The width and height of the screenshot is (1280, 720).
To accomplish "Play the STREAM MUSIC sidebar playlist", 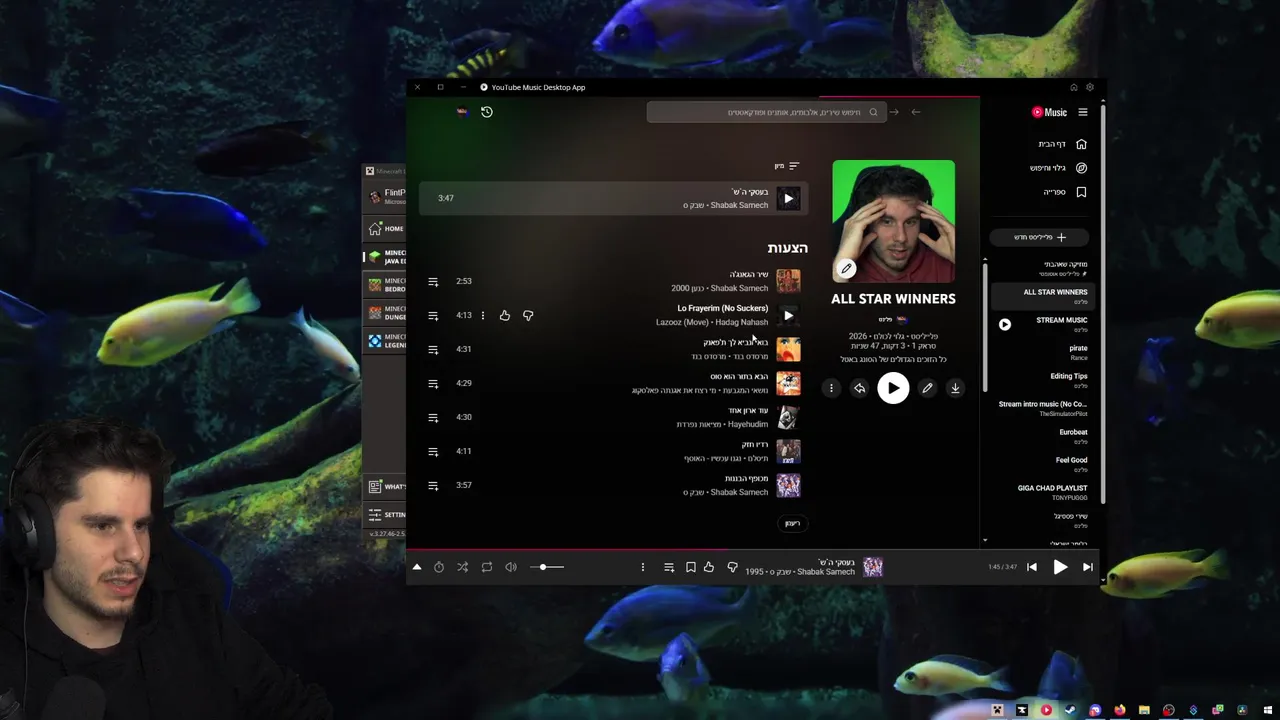I will pyautogui.click(x=1005, y=324).
